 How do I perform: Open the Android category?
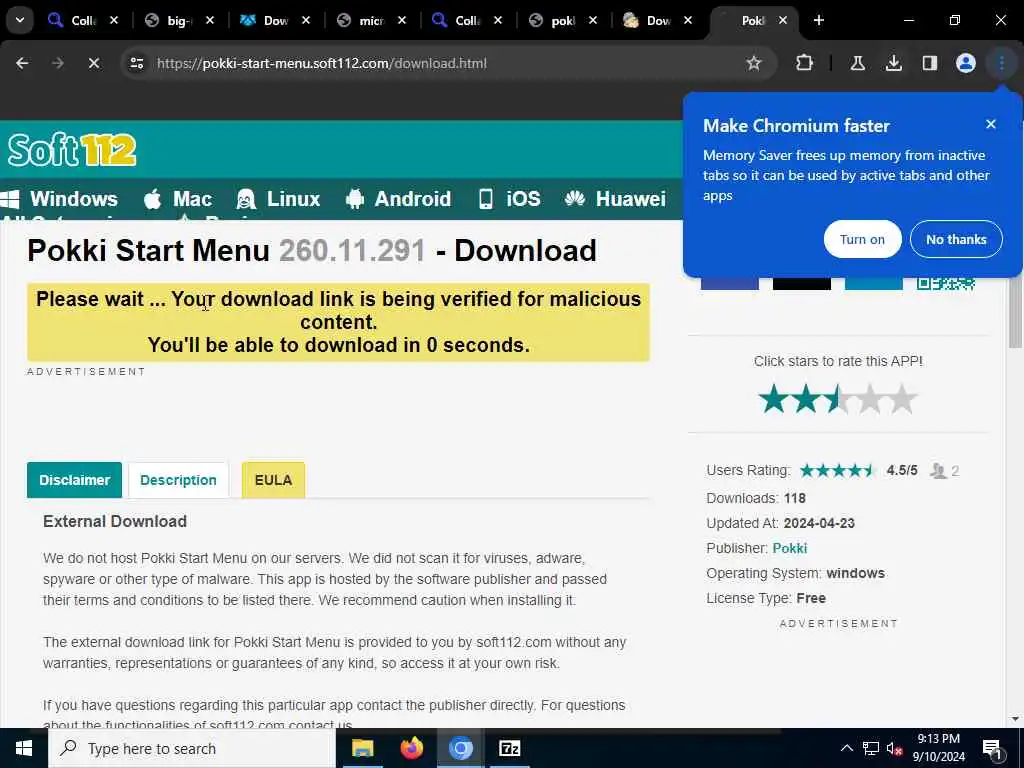[x=398, y=199]
